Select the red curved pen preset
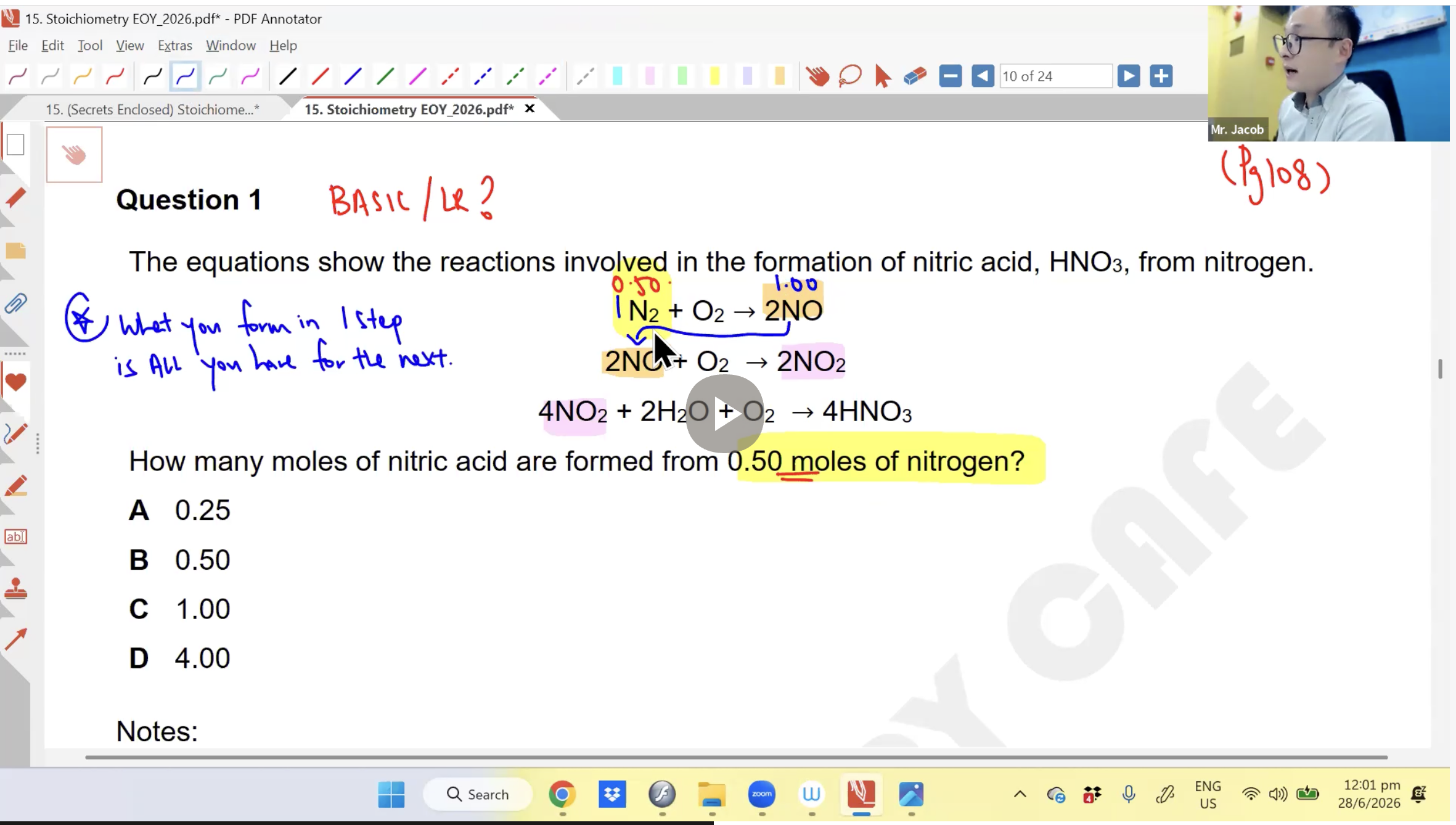Image resolution: width=1456 pixels, height=825 pixels. pyautogui.click(x=115, y=76)
